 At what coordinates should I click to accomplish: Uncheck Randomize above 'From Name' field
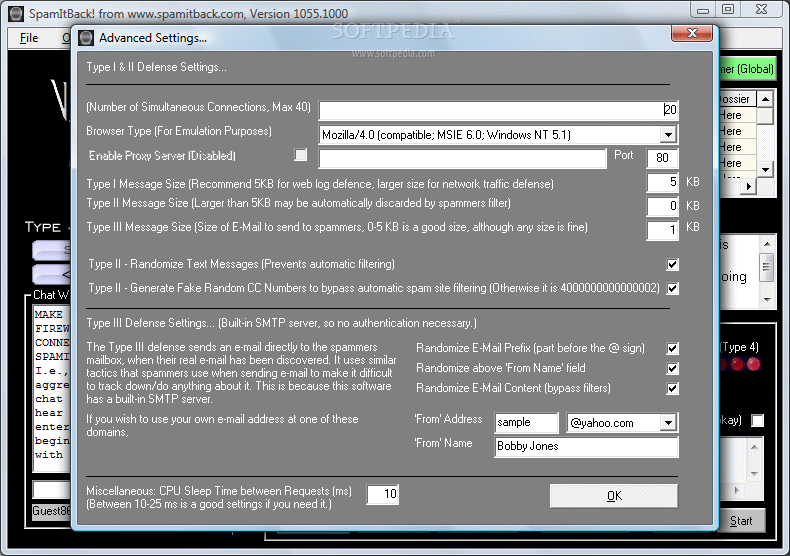click(672, 368)
